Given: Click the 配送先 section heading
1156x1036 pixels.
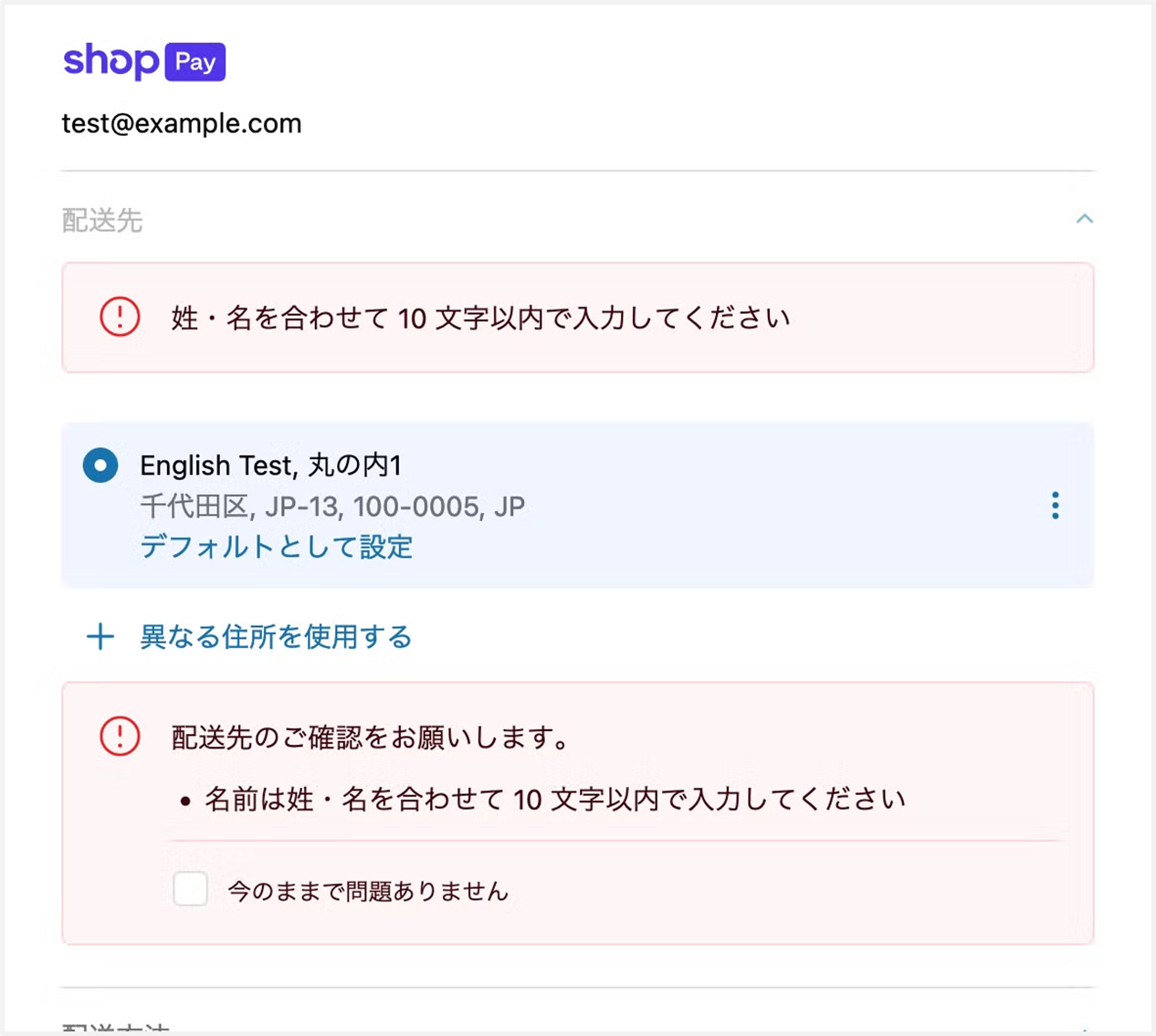Looking at the screenshot, I should point(102,220).
